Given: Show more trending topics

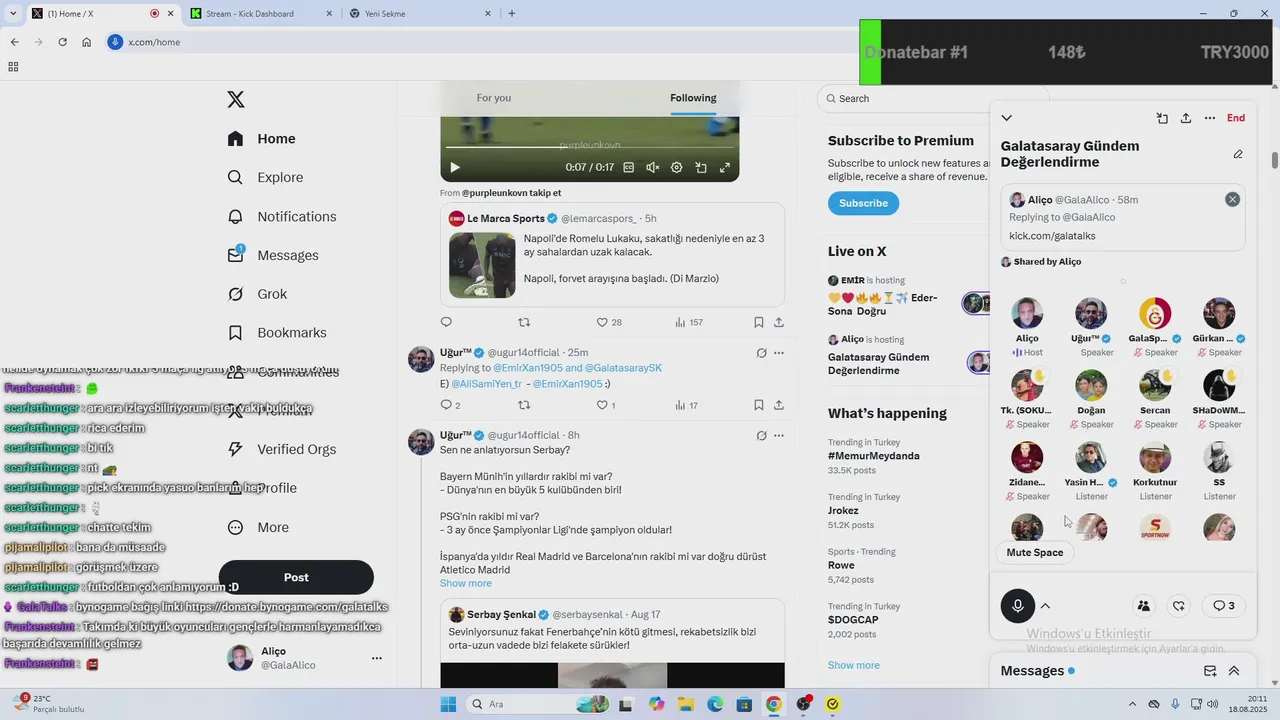Looking at the screenshot, I should coord(854,665).
